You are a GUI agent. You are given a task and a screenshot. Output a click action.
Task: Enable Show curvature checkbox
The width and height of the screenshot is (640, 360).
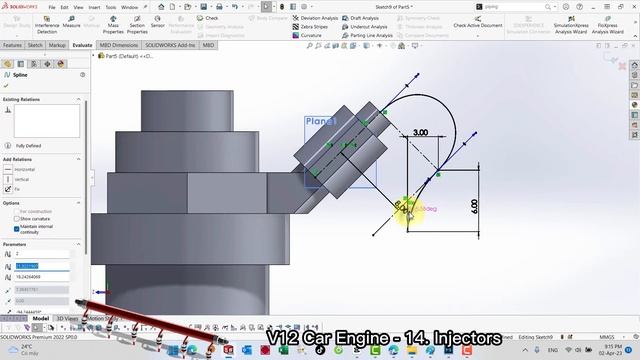pos(17,219)
